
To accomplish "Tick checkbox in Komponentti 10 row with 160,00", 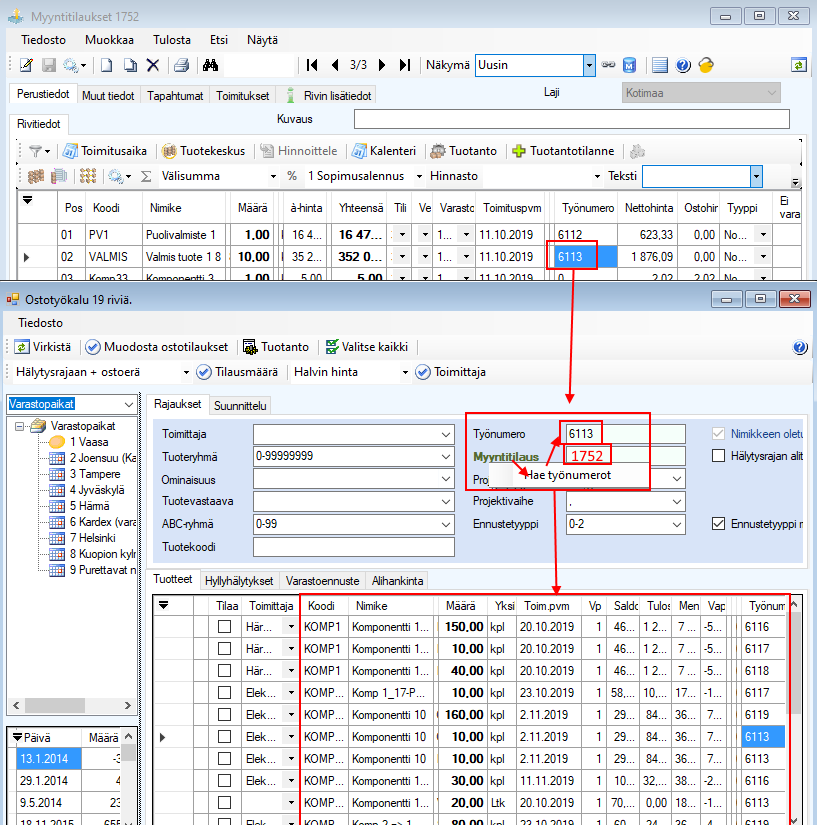I will [x=225, y=715].
